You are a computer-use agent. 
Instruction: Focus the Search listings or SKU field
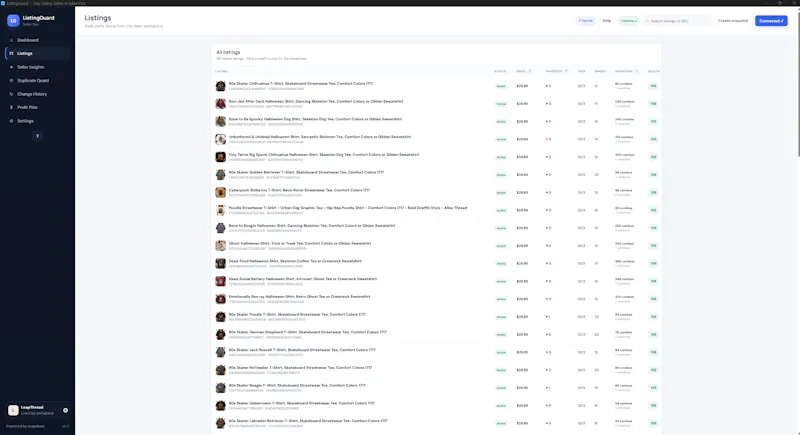678,21
